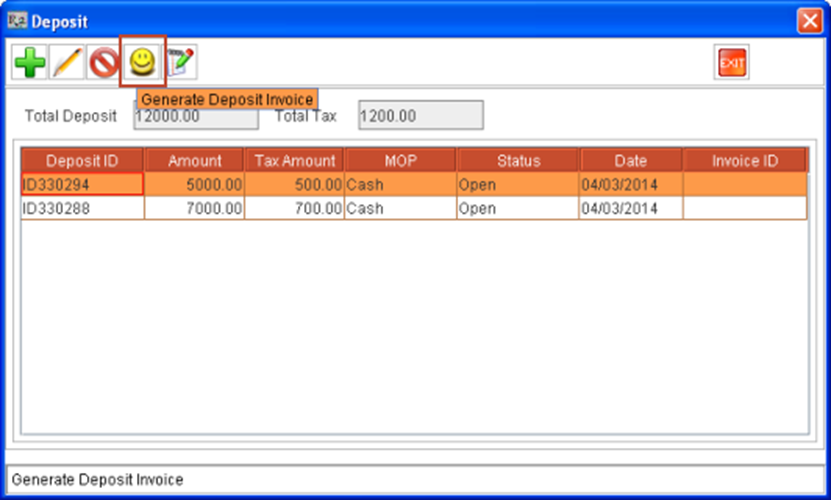Click the Amount column header
This screenshot has height=500, width=831.
[x=194, y=161]
